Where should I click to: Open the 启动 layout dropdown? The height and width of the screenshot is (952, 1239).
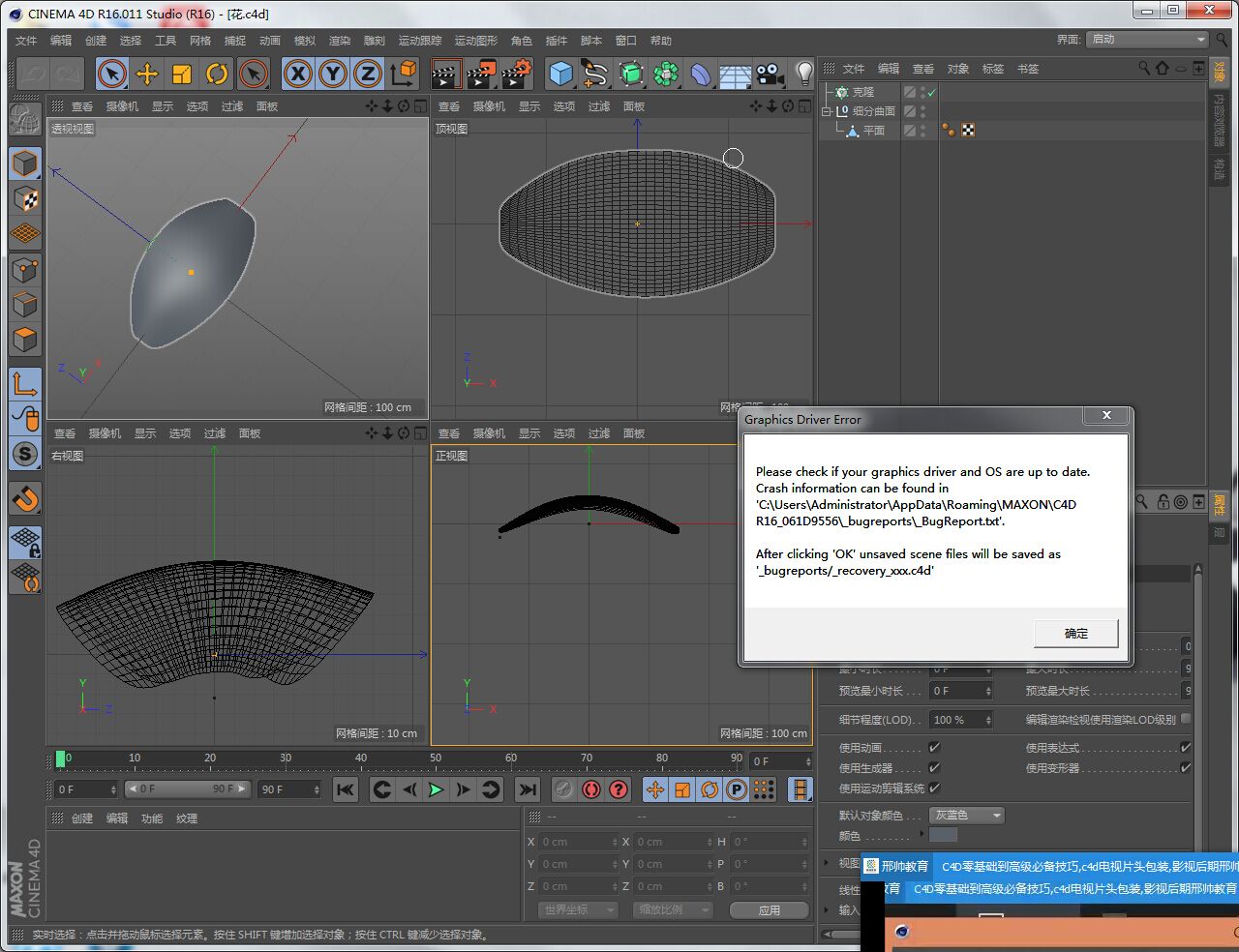(1148, 40)
